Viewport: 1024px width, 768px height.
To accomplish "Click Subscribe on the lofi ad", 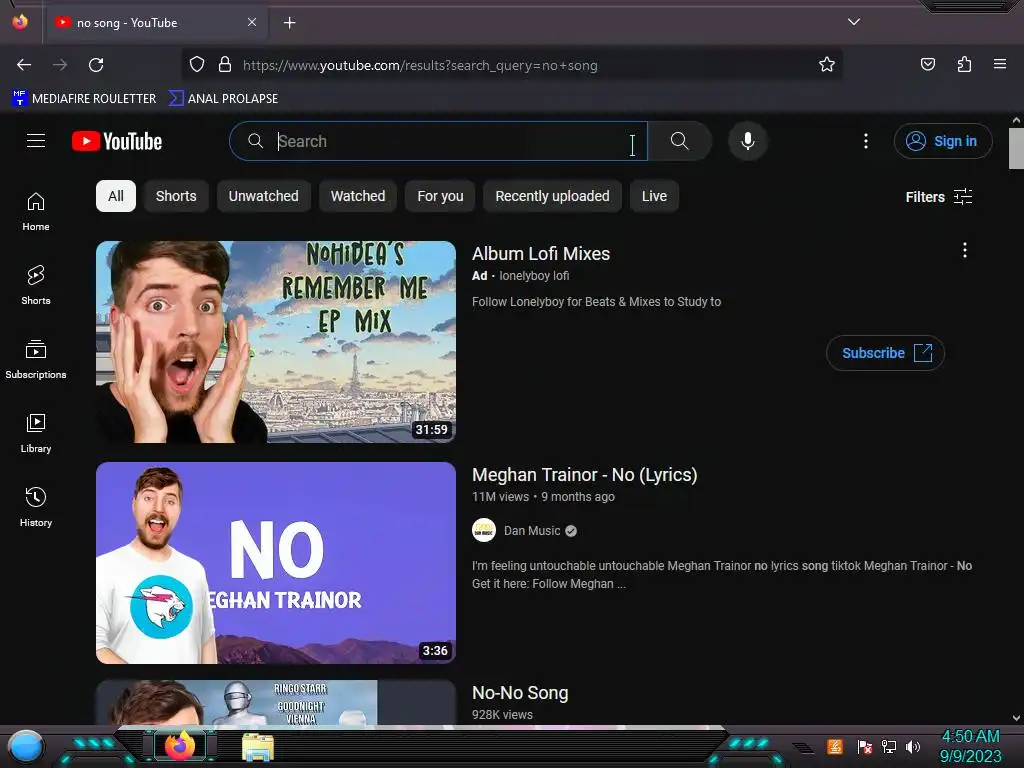I will click(x=886, y=353).
